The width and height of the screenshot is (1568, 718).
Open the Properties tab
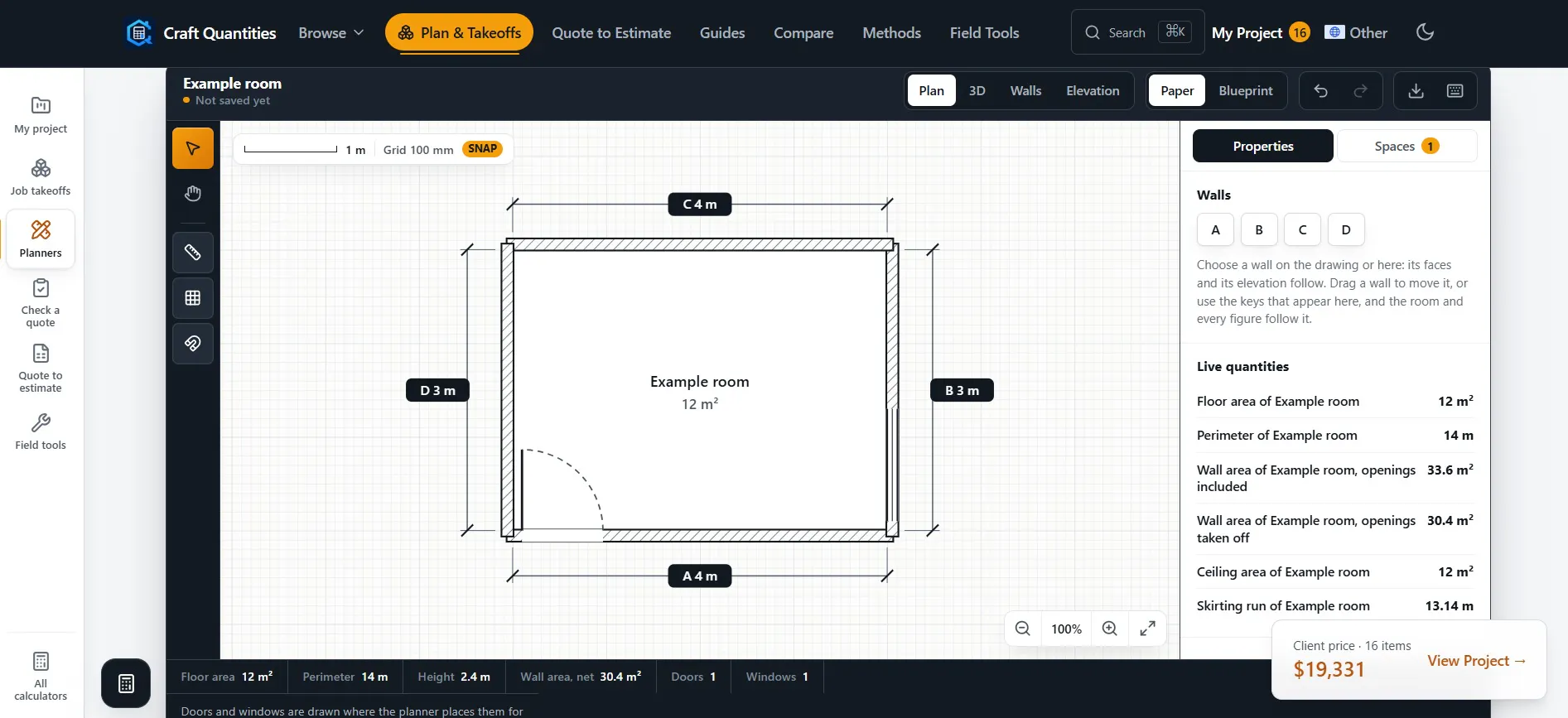pyautogui.click(x=1263, y=146)
